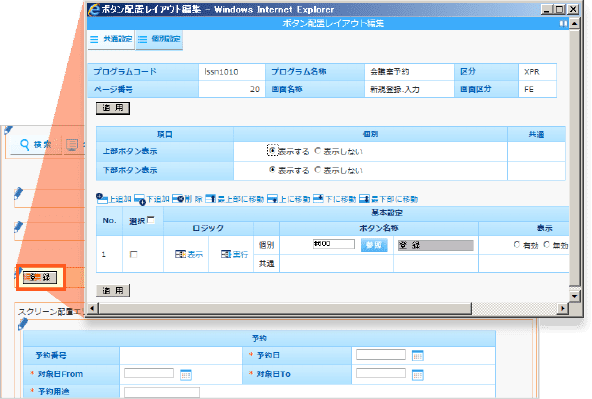
Task: Click the 上に移動 move up icon
Action: [x=272, y=199]
